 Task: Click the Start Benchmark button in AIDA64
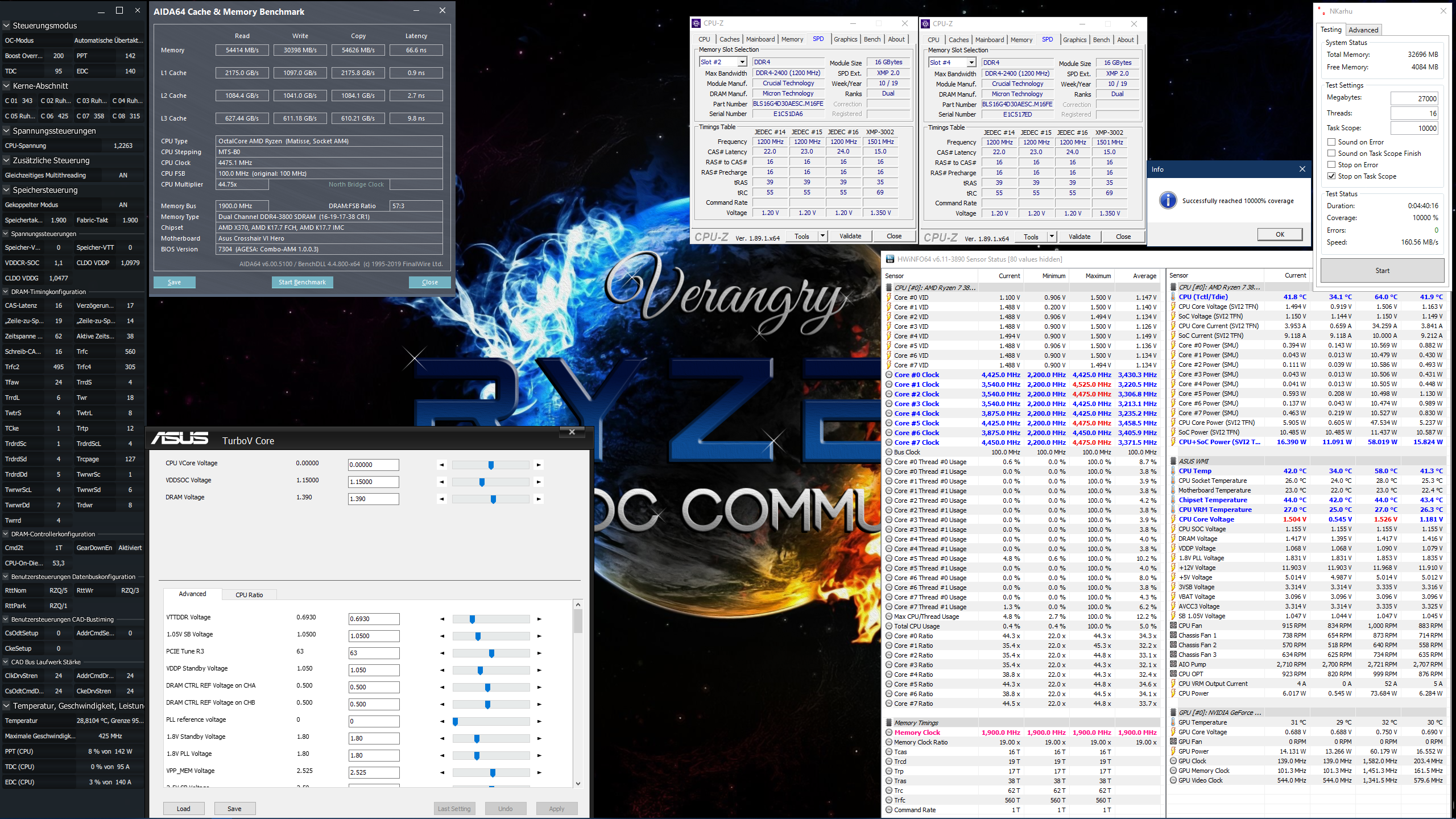tap(302, 282)
